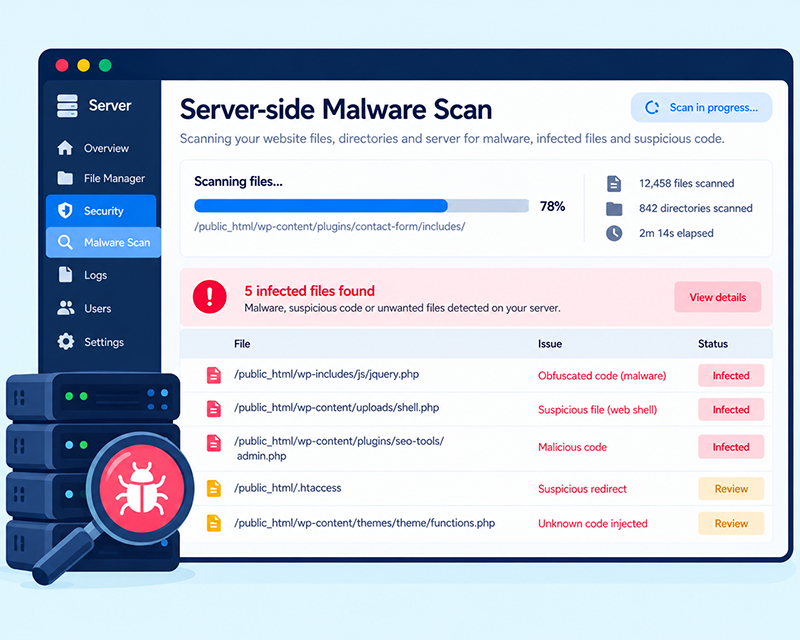The width and height of the screenshot is (800, 640).
Task: Click the Issue column header
Action: coord(549,343)
